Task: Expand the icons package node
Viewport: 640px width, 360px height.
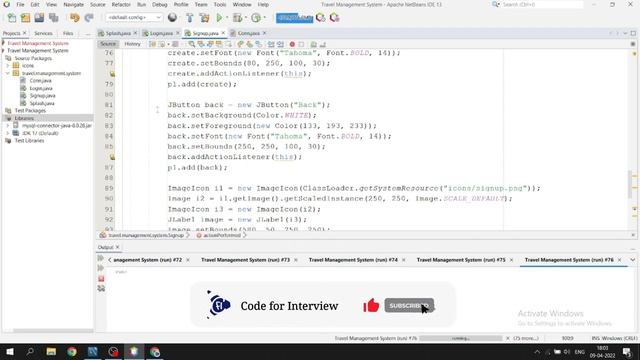Action: (x=7, y=66)
